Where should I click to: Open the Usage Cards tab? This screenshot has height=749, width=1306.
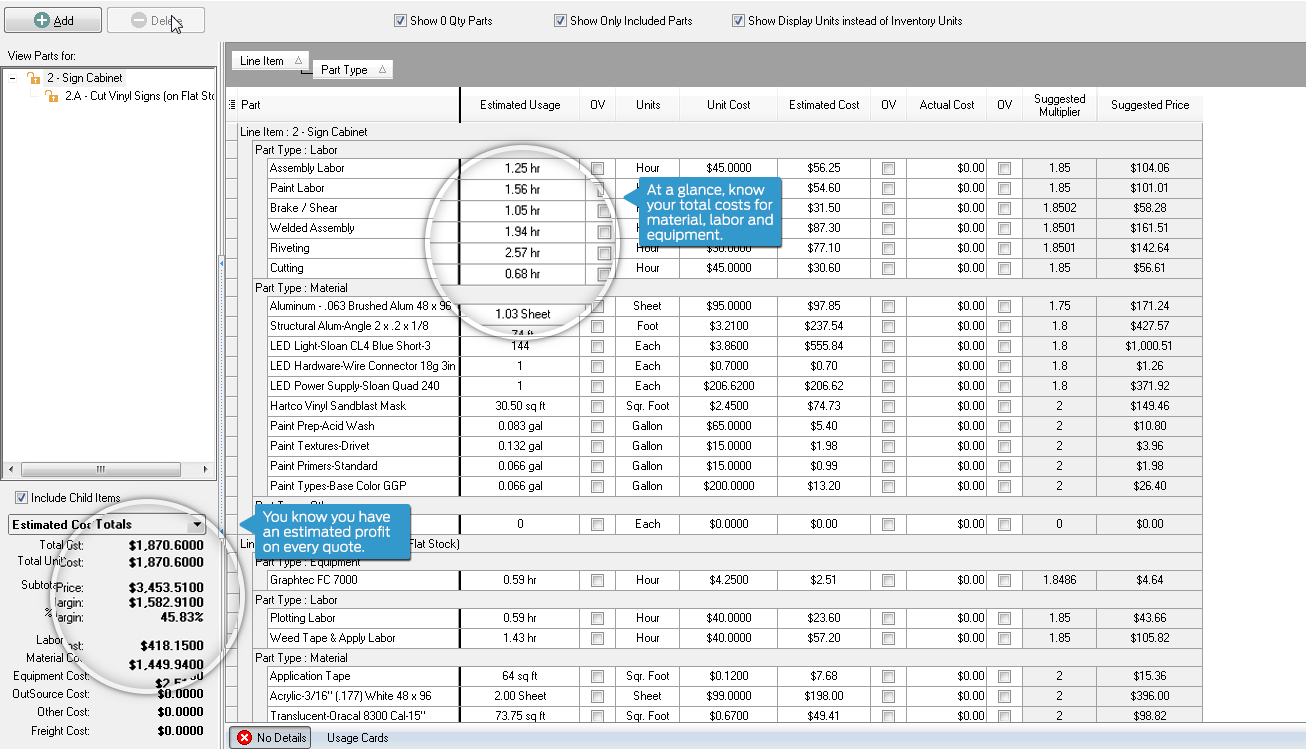[x=357, y=738]
